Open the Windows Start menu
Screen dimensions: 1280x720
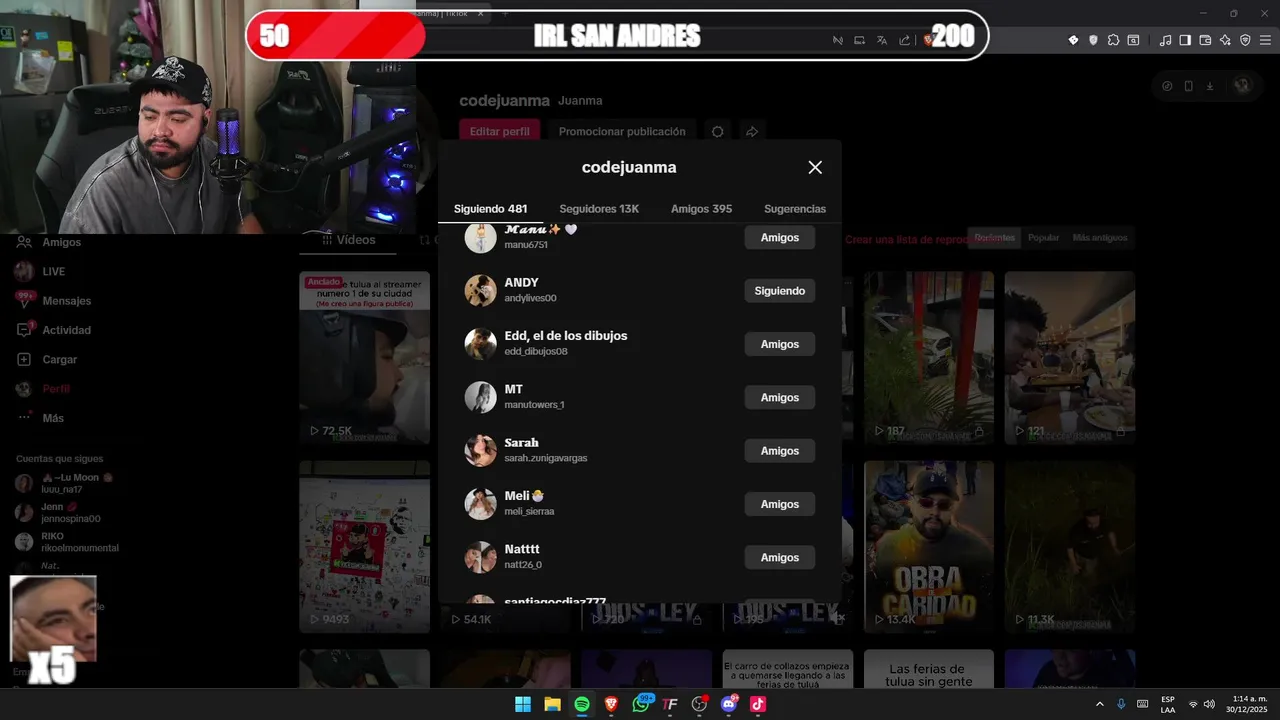pyautogui.click(x=523, y=704)
